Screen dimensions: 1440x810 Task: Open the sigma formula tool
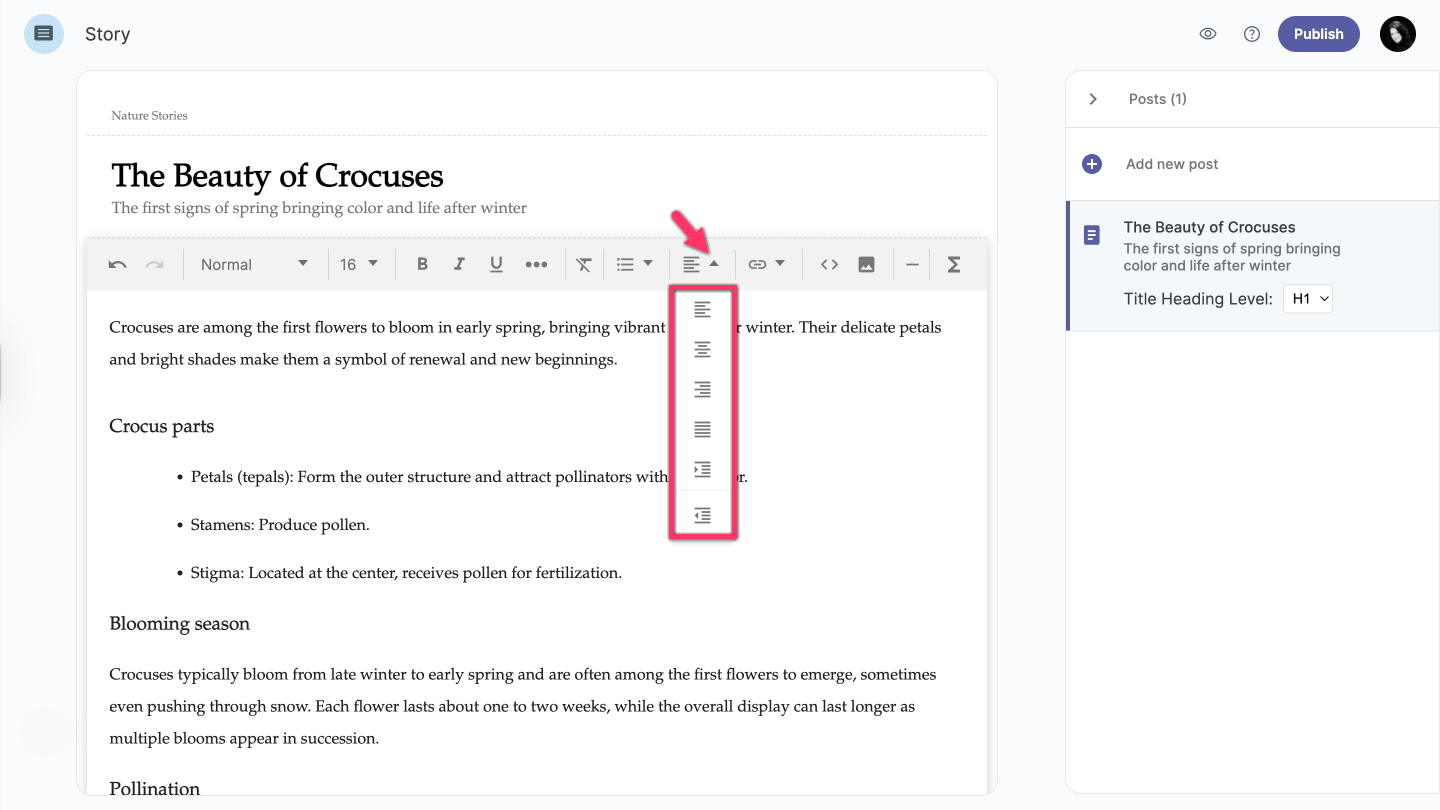[x=954, y=265]
